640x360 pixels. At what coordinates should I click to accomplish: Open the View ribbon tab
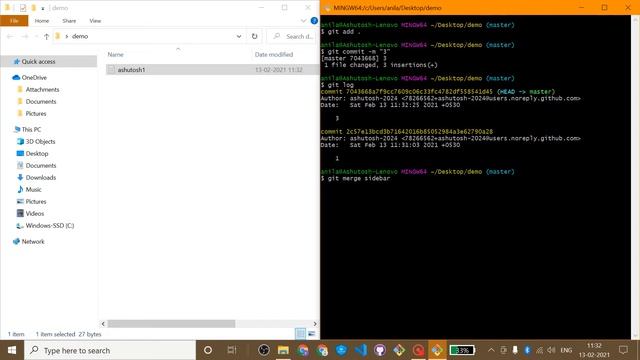95,20
